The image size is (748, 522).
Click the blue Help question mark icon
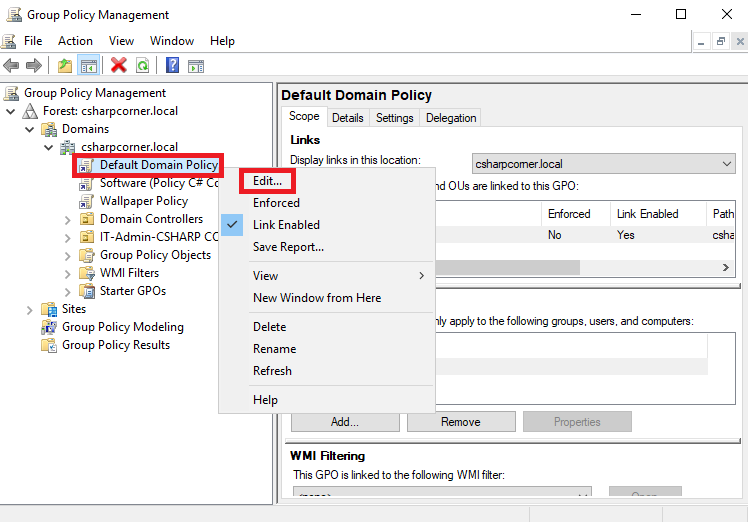(x=172, y=65)
